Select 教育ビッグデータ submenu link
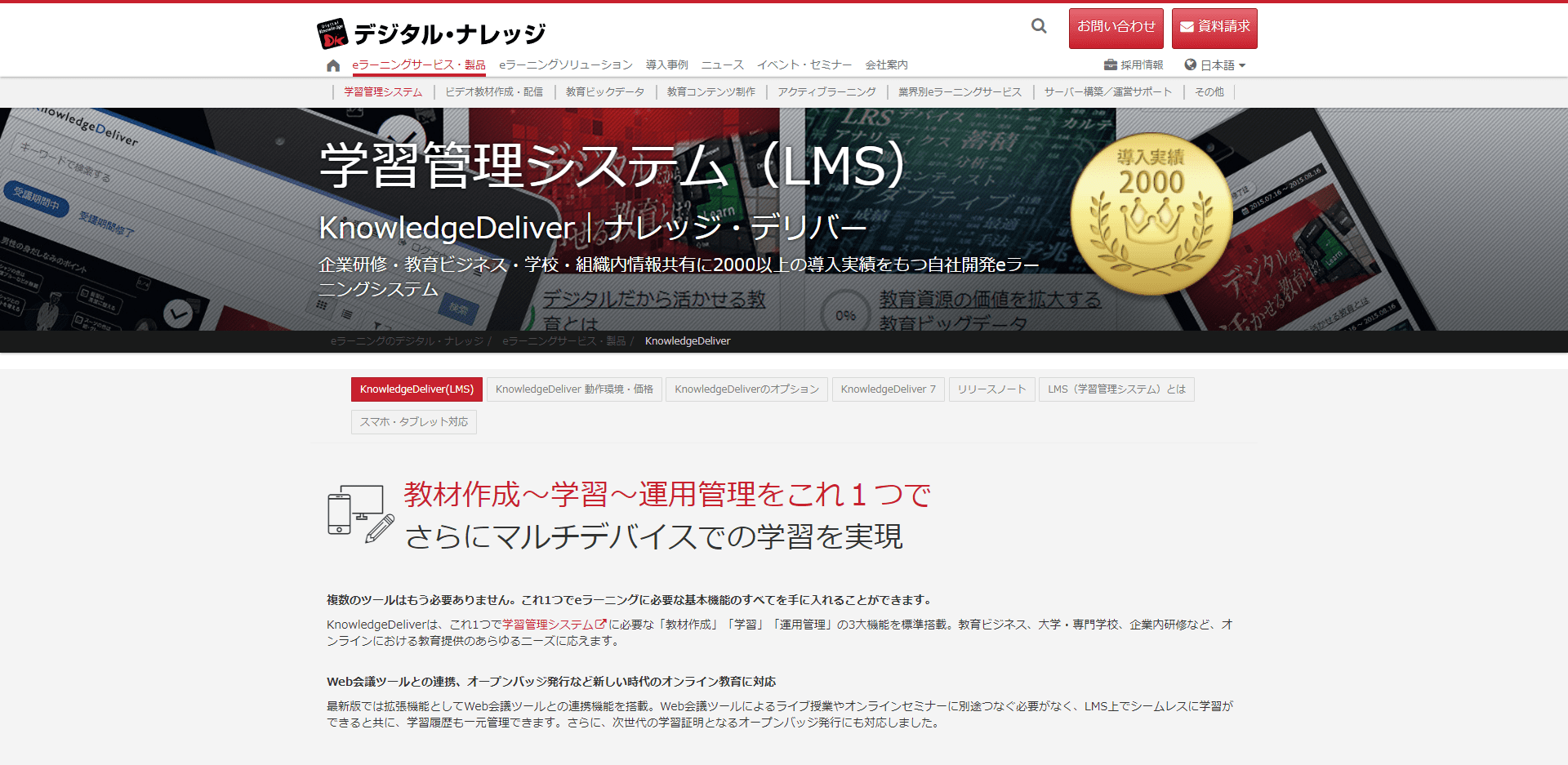Image resolution: width=1568 pixels, height=765 pixels. [x=605, y=92]
